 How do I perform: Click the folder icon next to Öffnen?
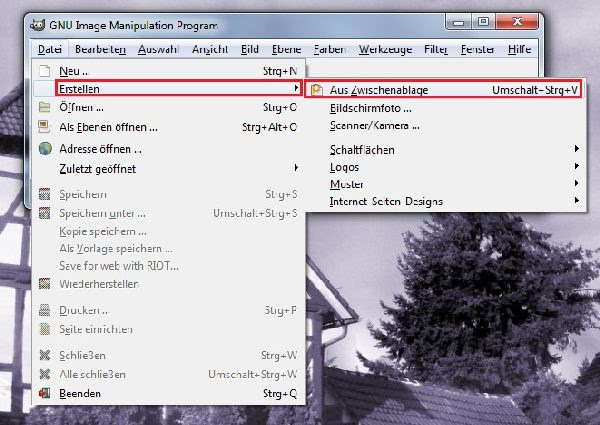click(x=44, y=107)
